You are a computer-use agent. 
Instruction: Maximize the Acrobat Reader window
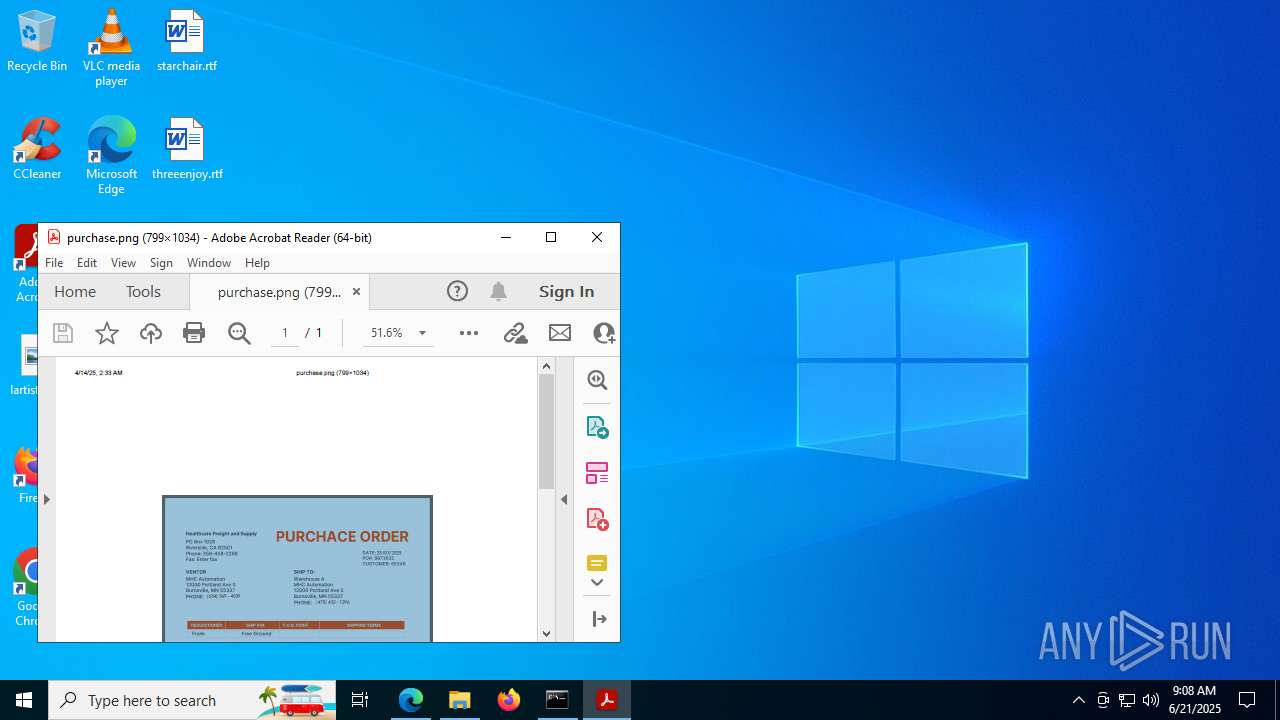click(551, 237)
